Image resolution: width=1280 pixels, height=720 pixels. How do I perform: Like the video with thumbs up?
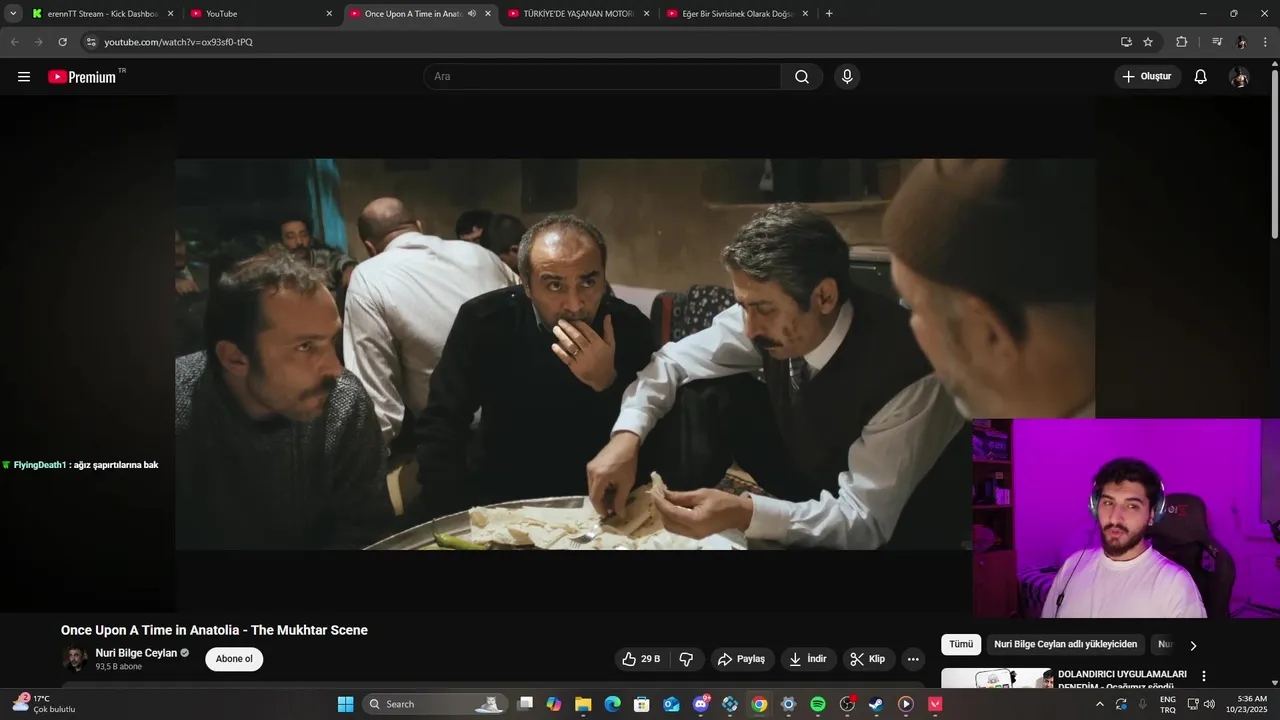click(641, 659)
